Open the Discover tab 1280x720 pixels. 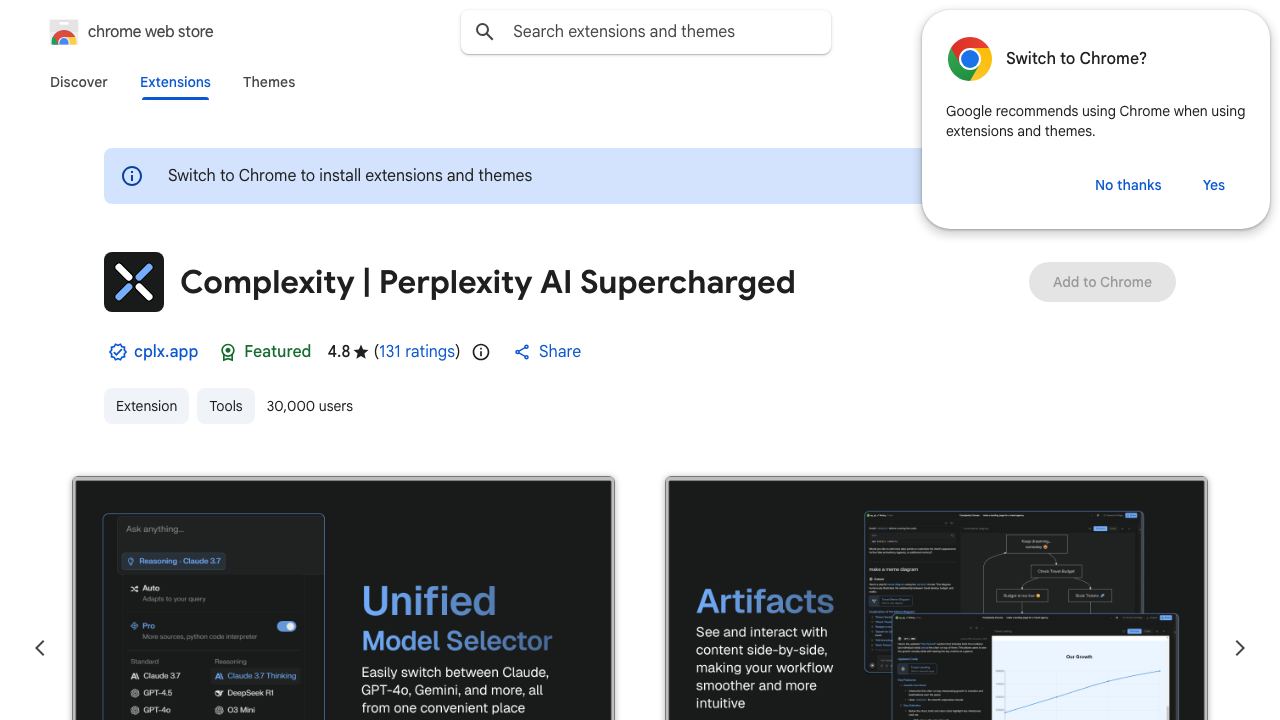click(79, 82)
